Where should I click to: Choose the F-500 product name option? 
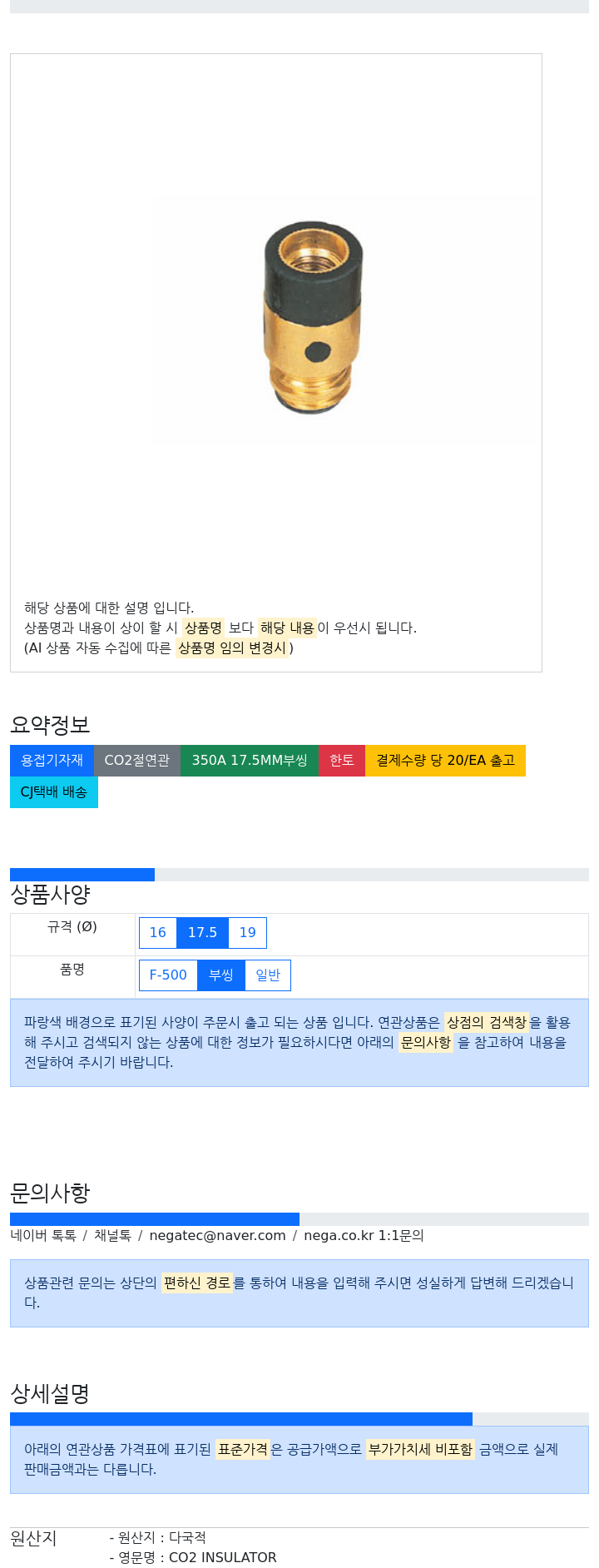click(168, 975)
